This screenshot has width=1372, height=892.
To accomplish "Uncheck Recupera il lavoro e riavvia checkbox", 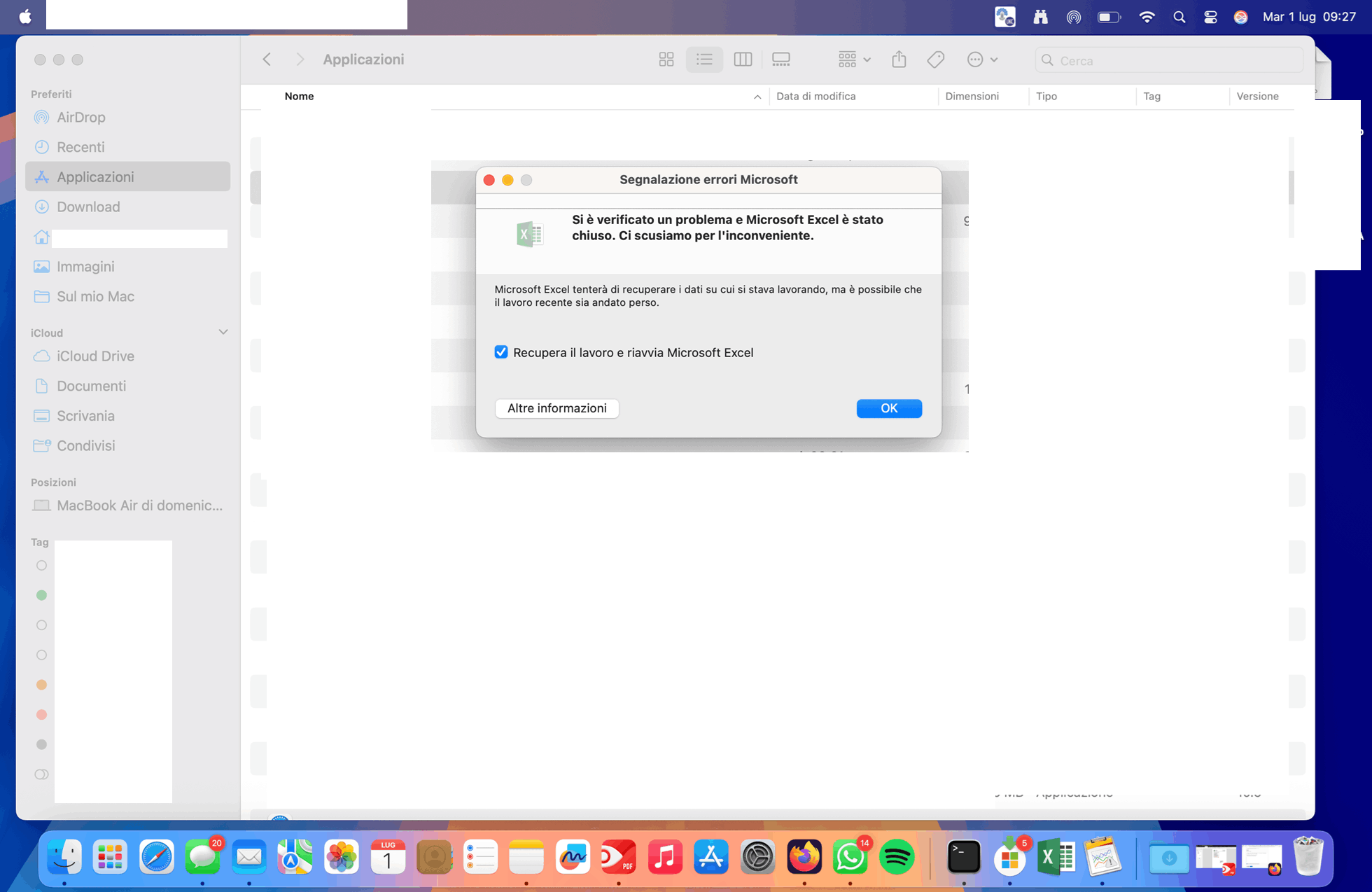I will (x=501, y=352).
